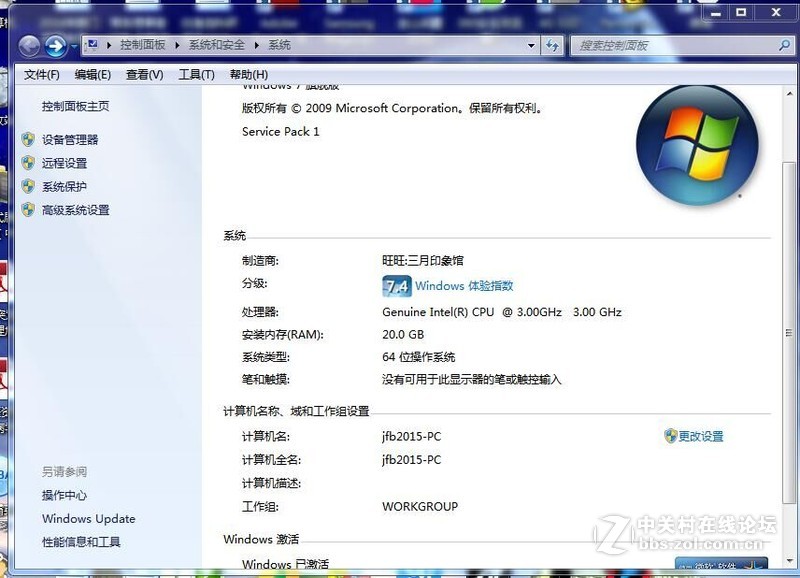Expand arrow before 控制面板 breadcrumb
This screenshot has height=578, width=800.
tap(109, 45)
